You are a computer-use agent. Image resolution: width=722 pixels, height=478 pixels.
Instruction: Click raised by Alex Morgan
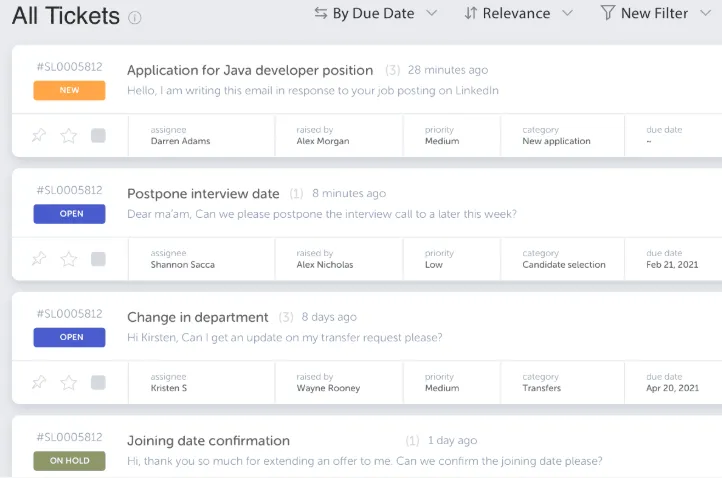click(323, 141)
